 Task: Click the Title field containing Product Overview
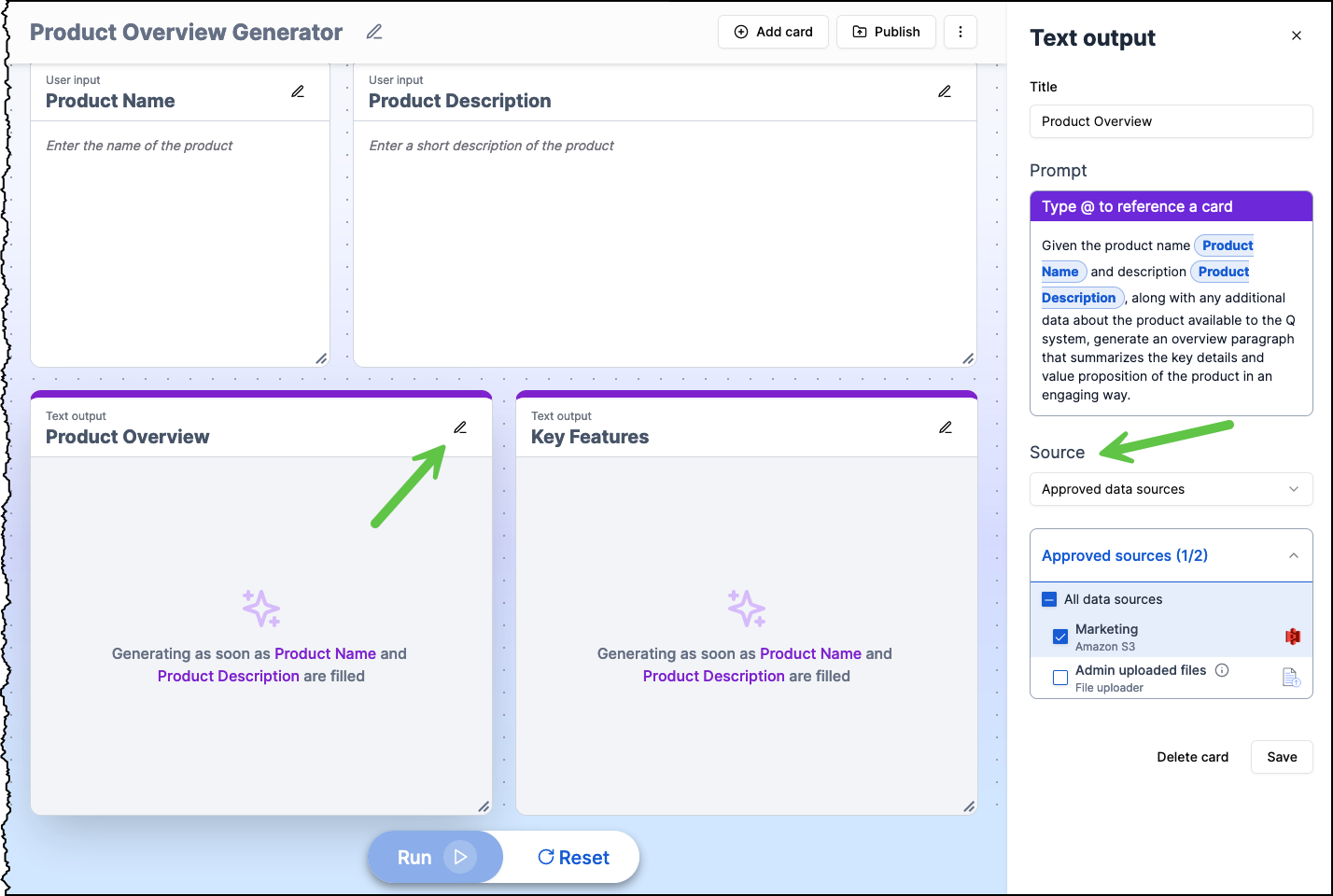(1171, 121)
